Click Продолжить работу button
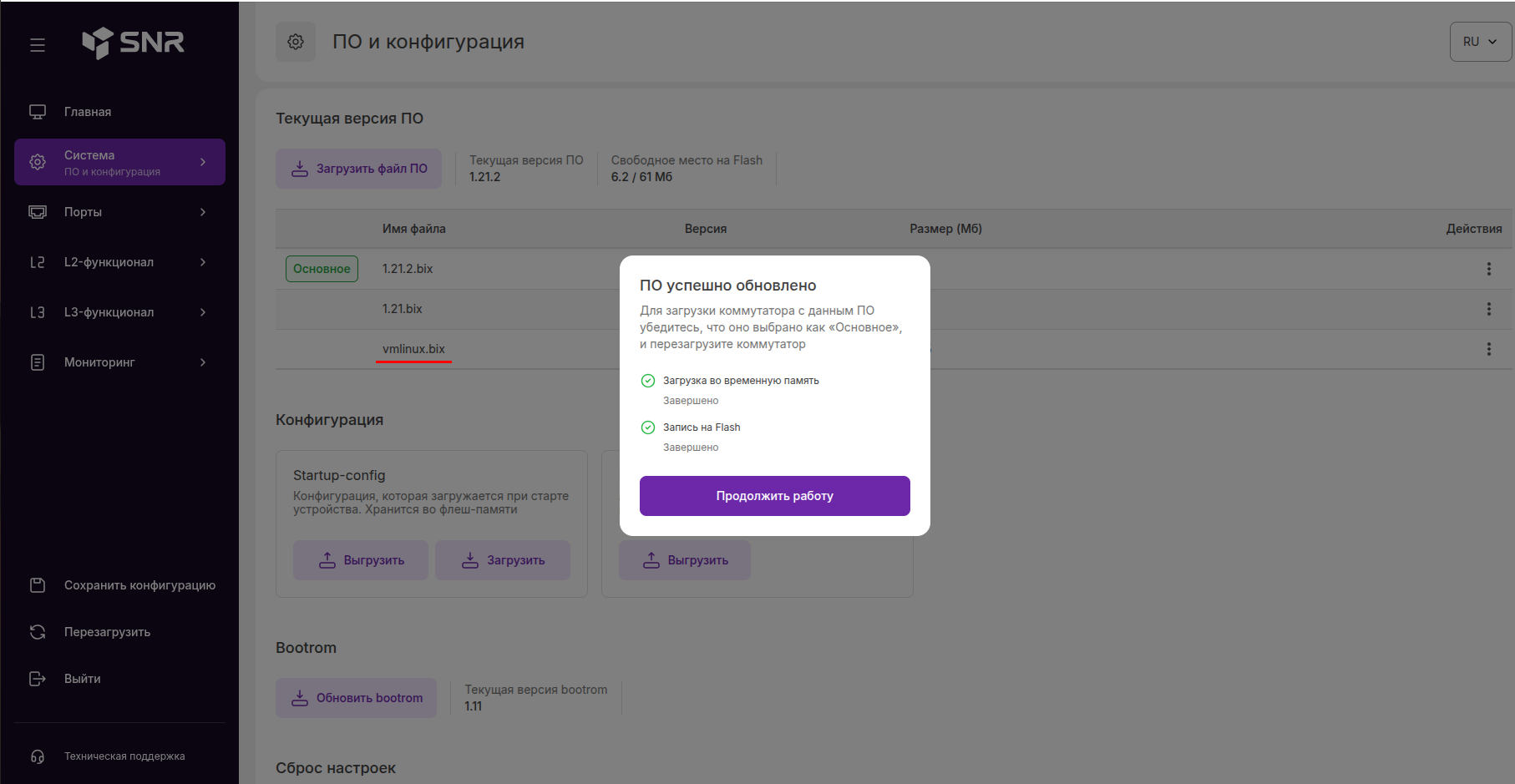Viewport: 1515px width, 784px height. point(775,496)
